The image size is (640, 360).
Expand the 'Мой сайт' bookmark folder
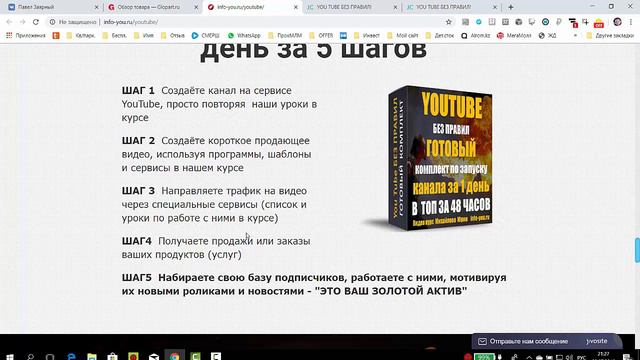tap(402, 36)
